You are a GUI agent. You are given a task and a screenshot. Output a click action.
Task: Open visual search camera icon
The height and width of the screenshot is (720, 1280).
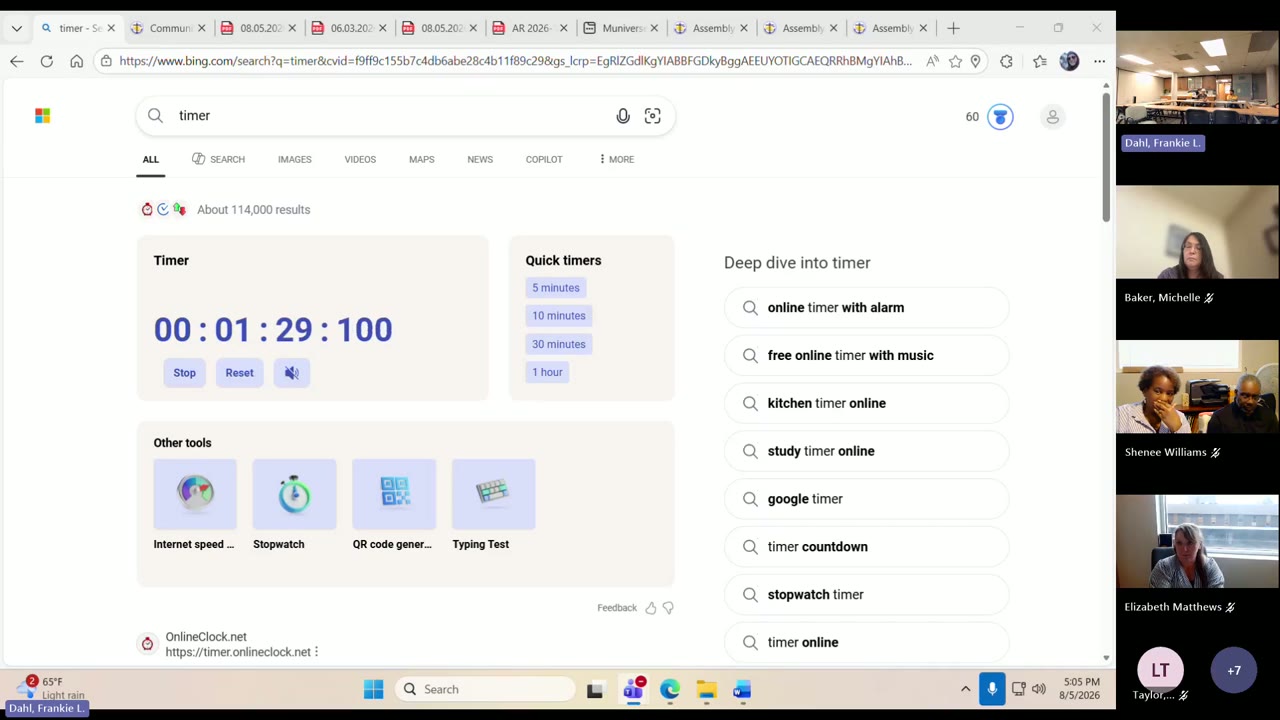pyautogui.click(x=653, y=116)
